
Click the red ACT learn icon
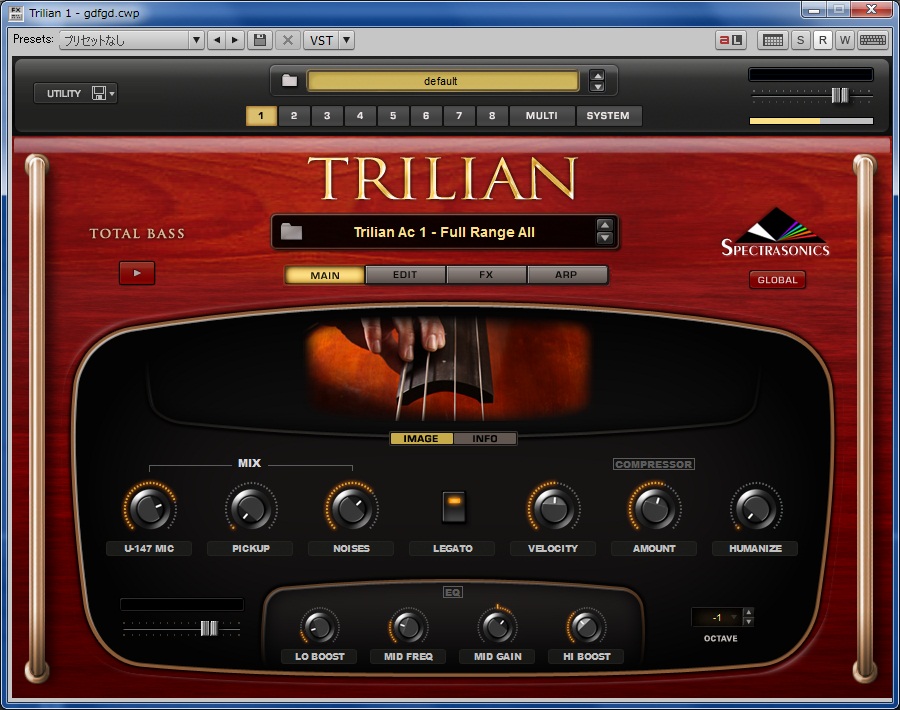tap(731, 40)
